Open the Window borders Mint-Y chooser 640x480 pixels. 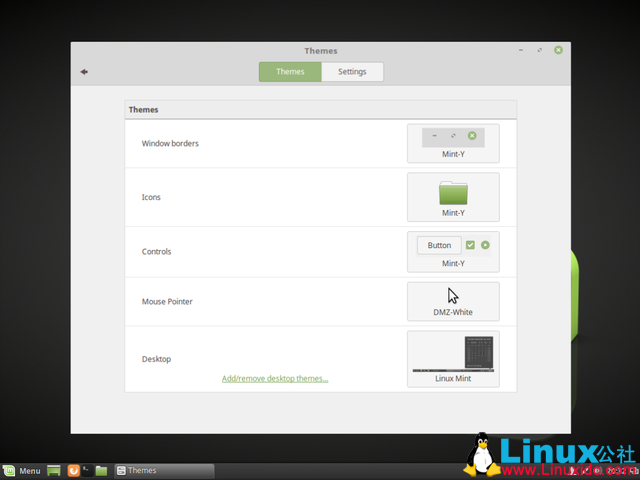[x=453, y=143]
